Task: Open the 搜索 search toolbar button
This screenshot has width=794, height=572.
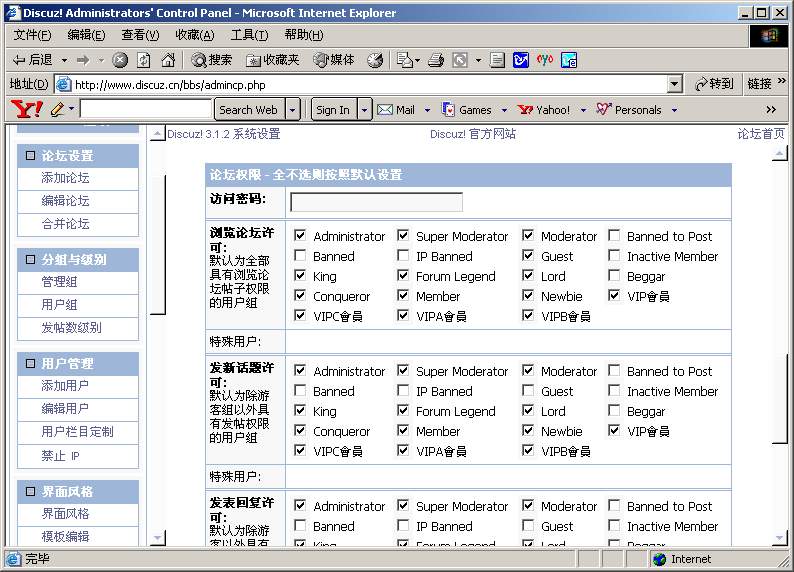Action: (212, 60)
